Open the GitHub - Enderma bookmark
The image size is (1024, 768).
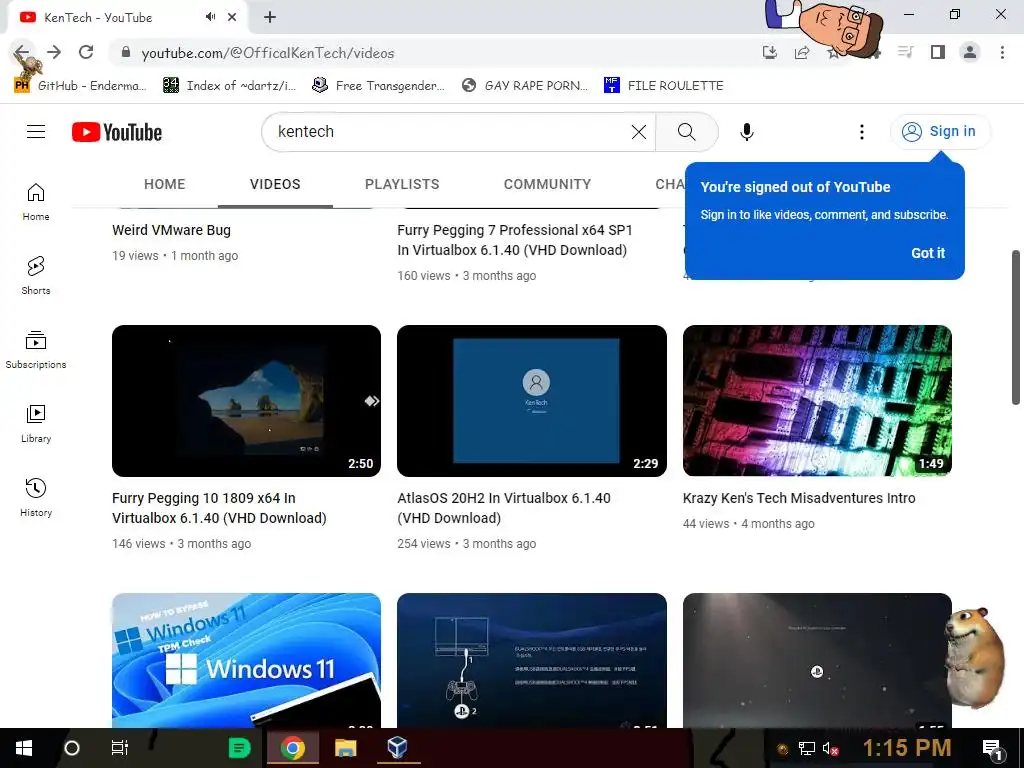point(80,85)
